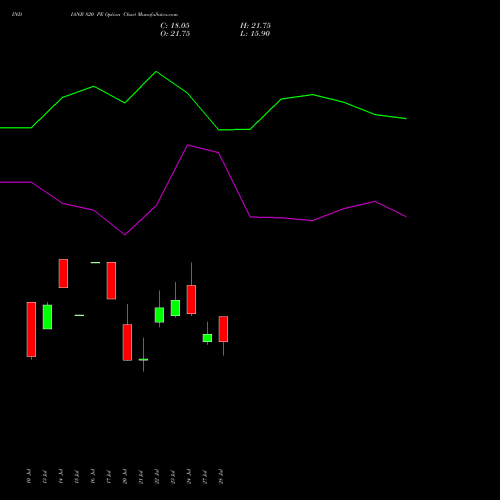Click the low value L: 15.90
Viewport: 500px width, 500px height.
click(255, 34)
